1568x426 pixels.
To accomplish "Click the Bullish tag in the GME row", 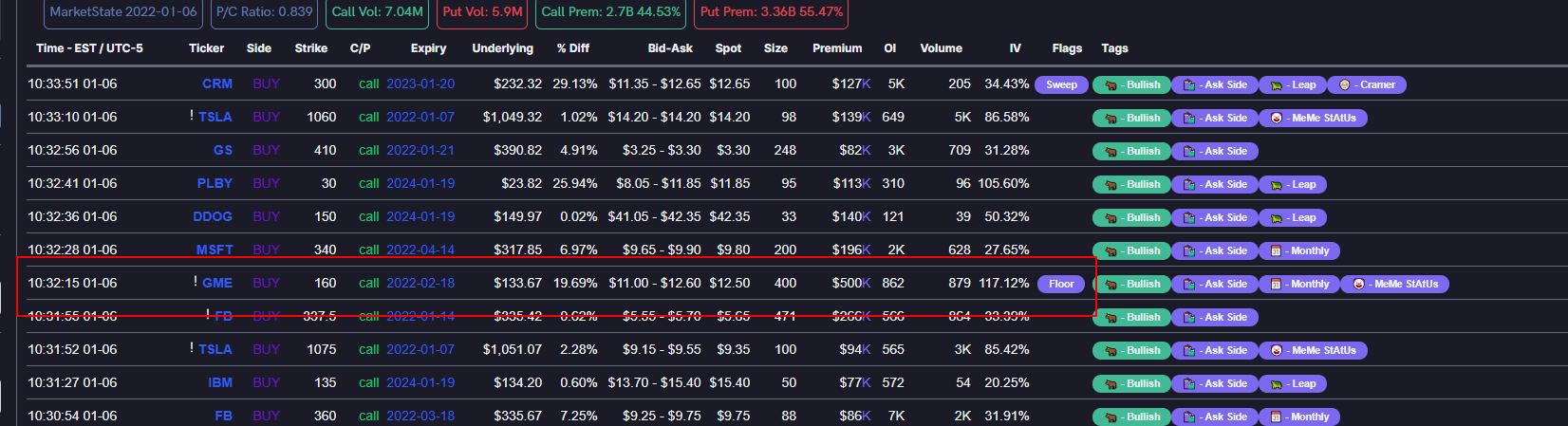I will click(x=1132, y=284).
